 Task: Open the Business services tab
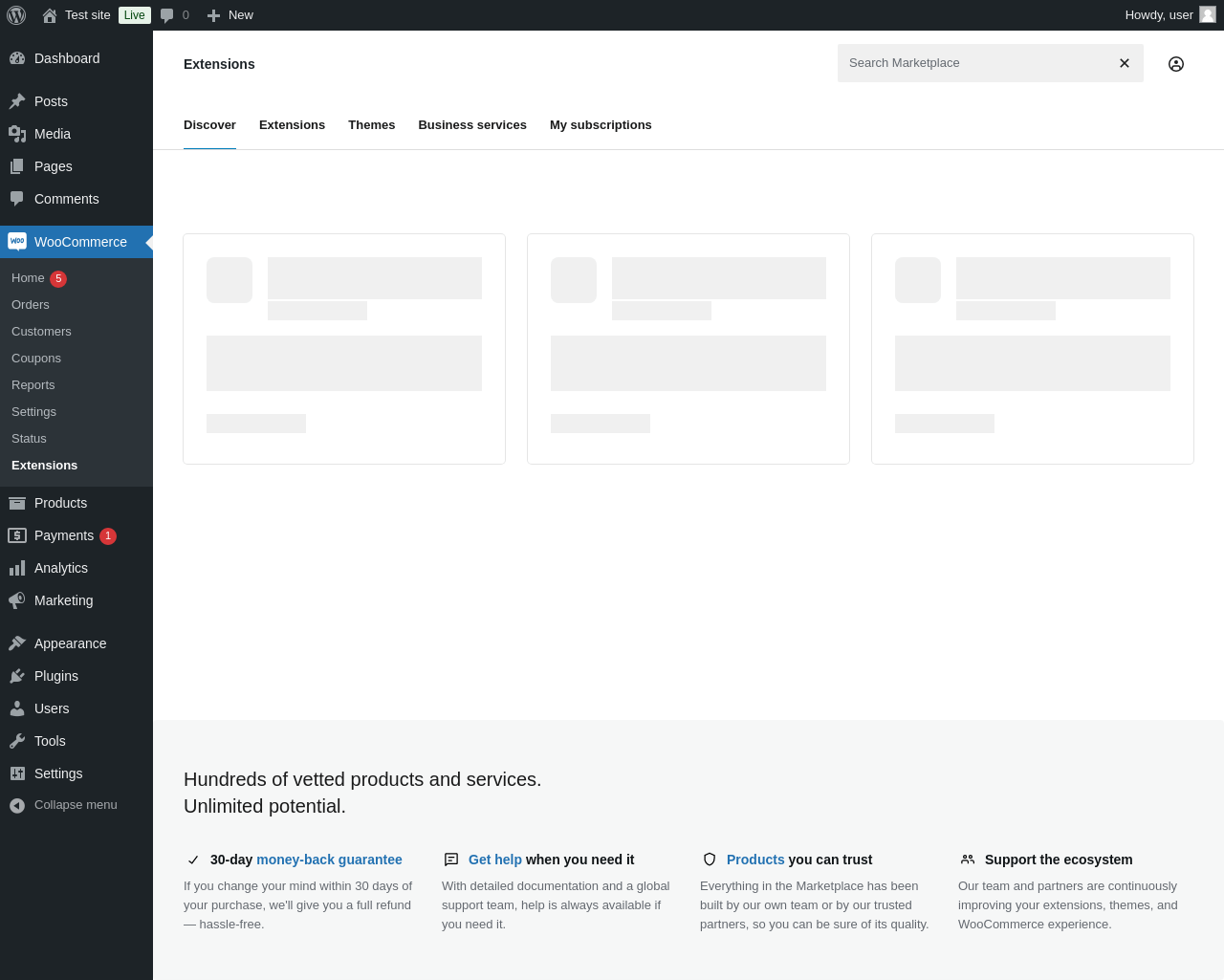[x=472, y=125]
